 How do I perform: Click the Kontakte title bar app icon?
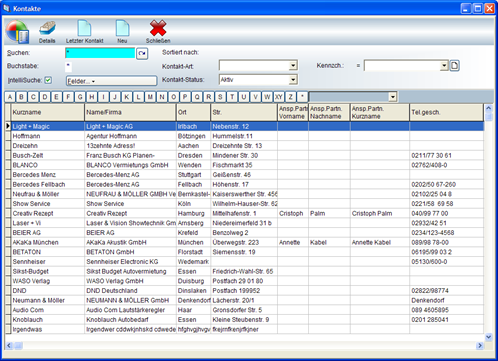pyautogui.click(x=7, y=8)
